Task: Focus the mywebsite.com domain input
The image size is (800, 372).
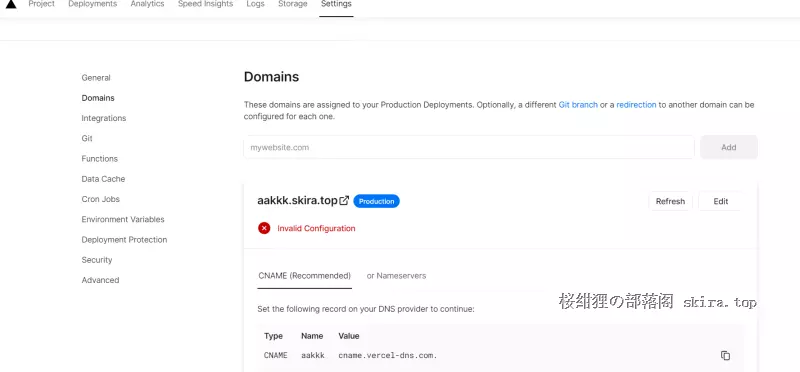Action: click(469, 147)
